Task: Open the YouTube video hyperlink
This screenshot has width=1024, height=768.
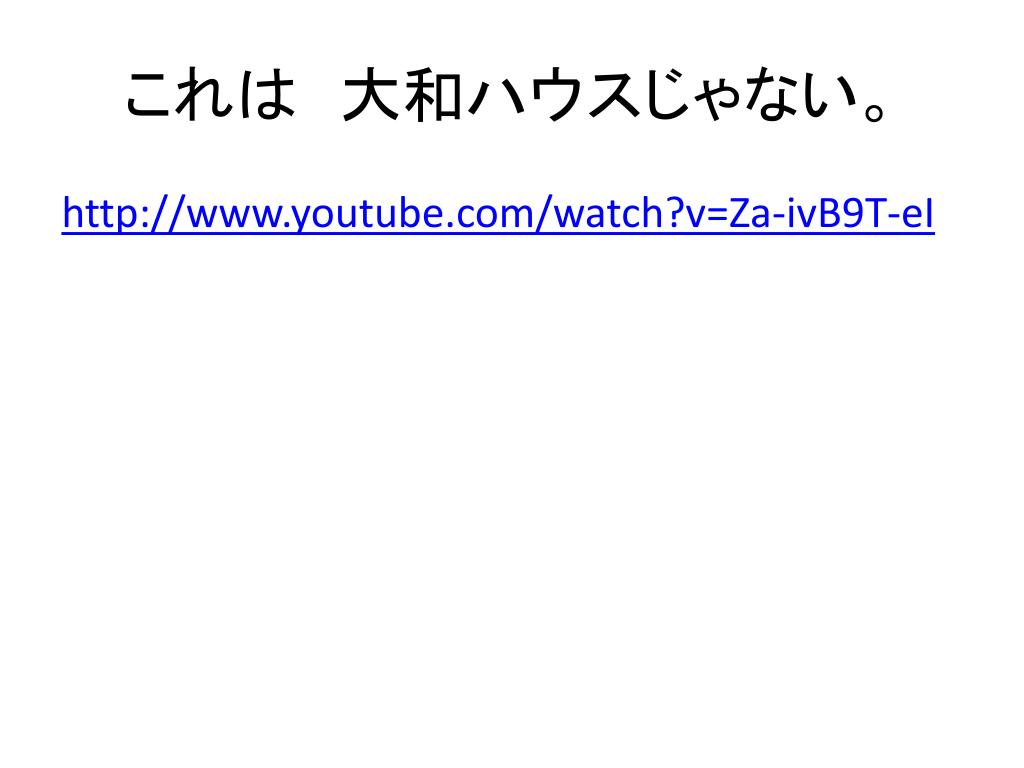Action: tap(498, 213)
